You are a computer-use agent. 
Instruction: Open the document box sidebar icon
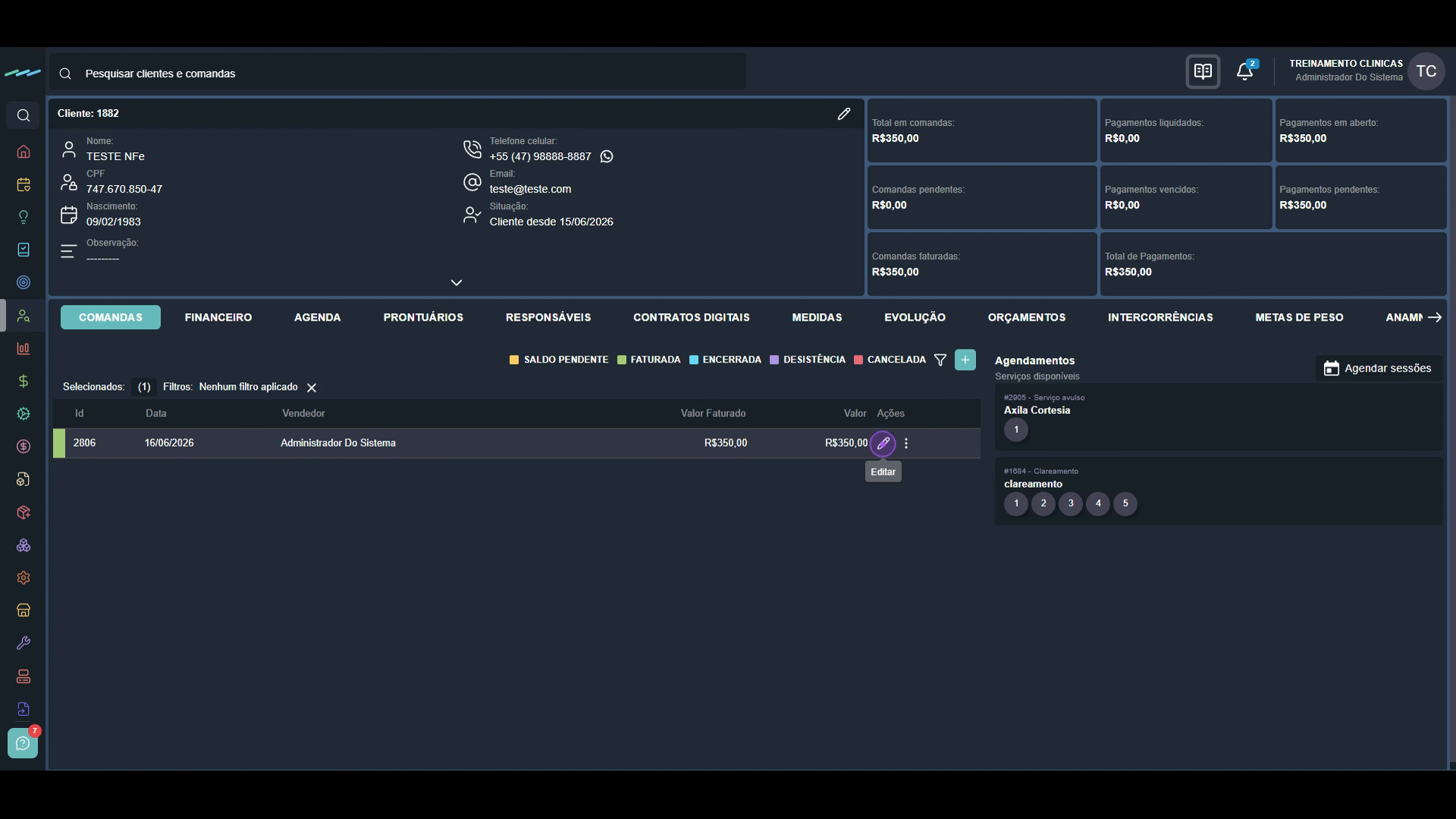tap(24, 479)
